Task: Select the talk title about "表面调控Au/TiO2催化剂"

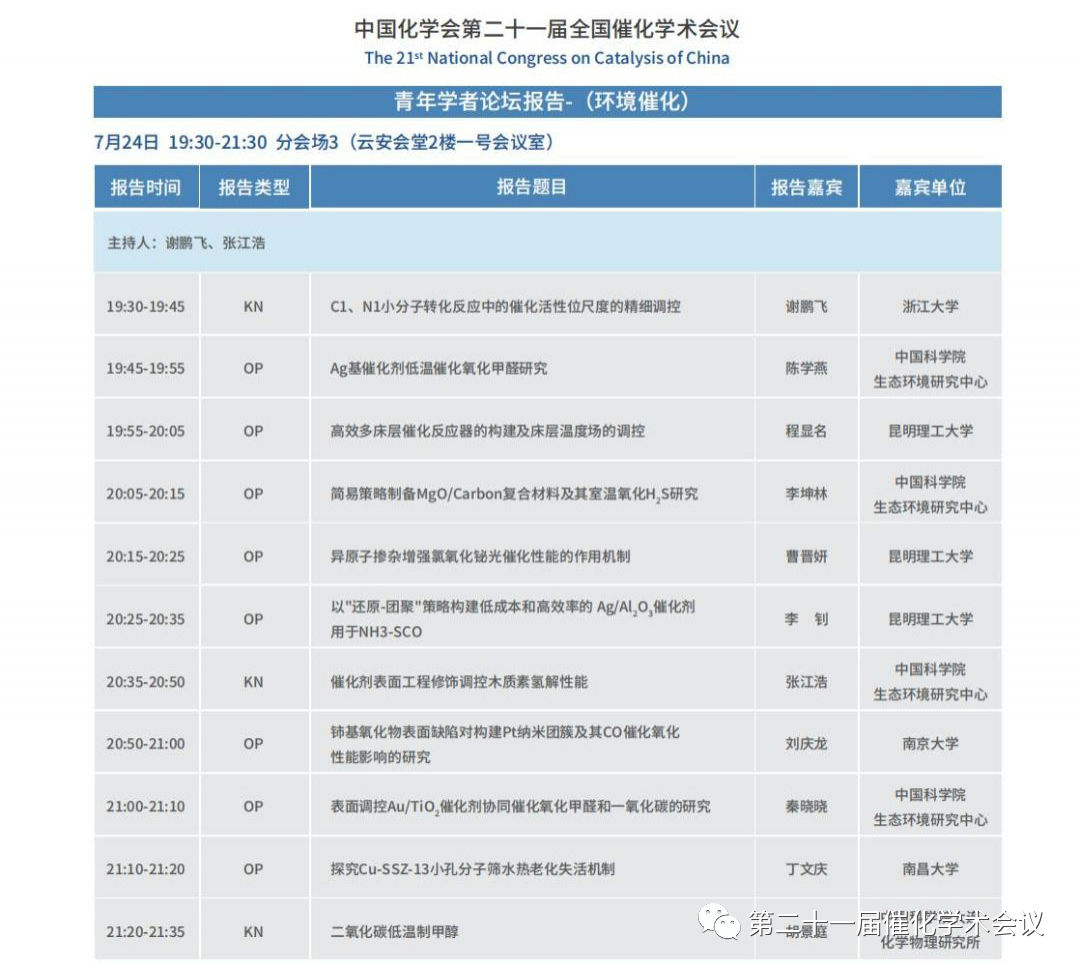Action: 520,807
